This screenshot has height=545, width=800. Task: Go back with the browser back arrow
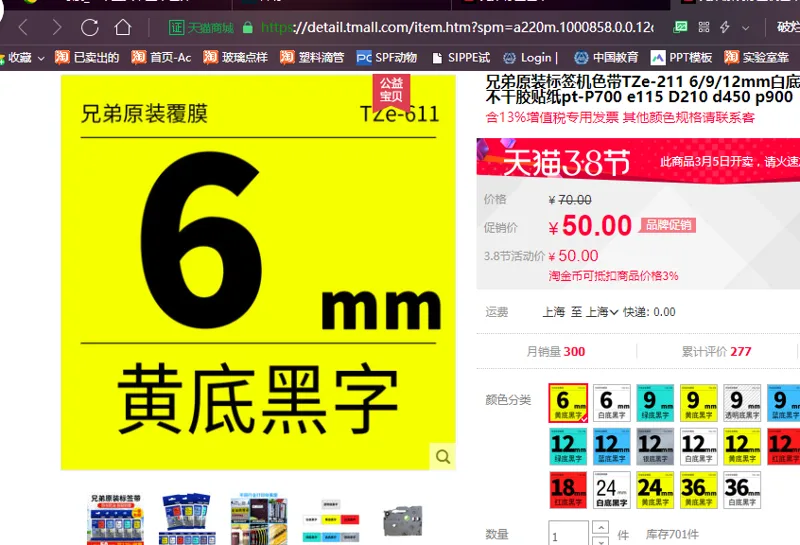pyautogui.click(x=23, y=27)
